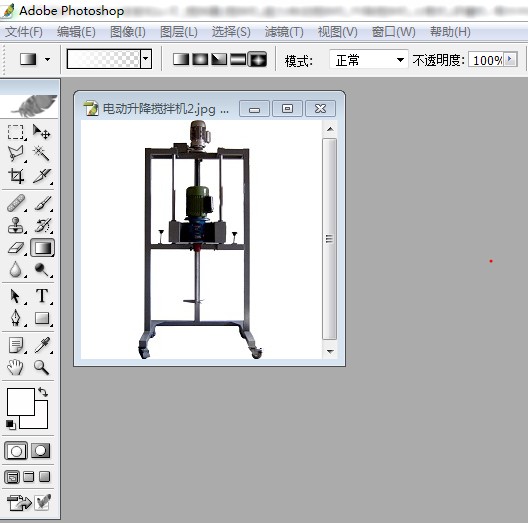The width and height of the screenshot is (528, 523).
Task: Reset default foreground and background colors
Action: (11, 425)
